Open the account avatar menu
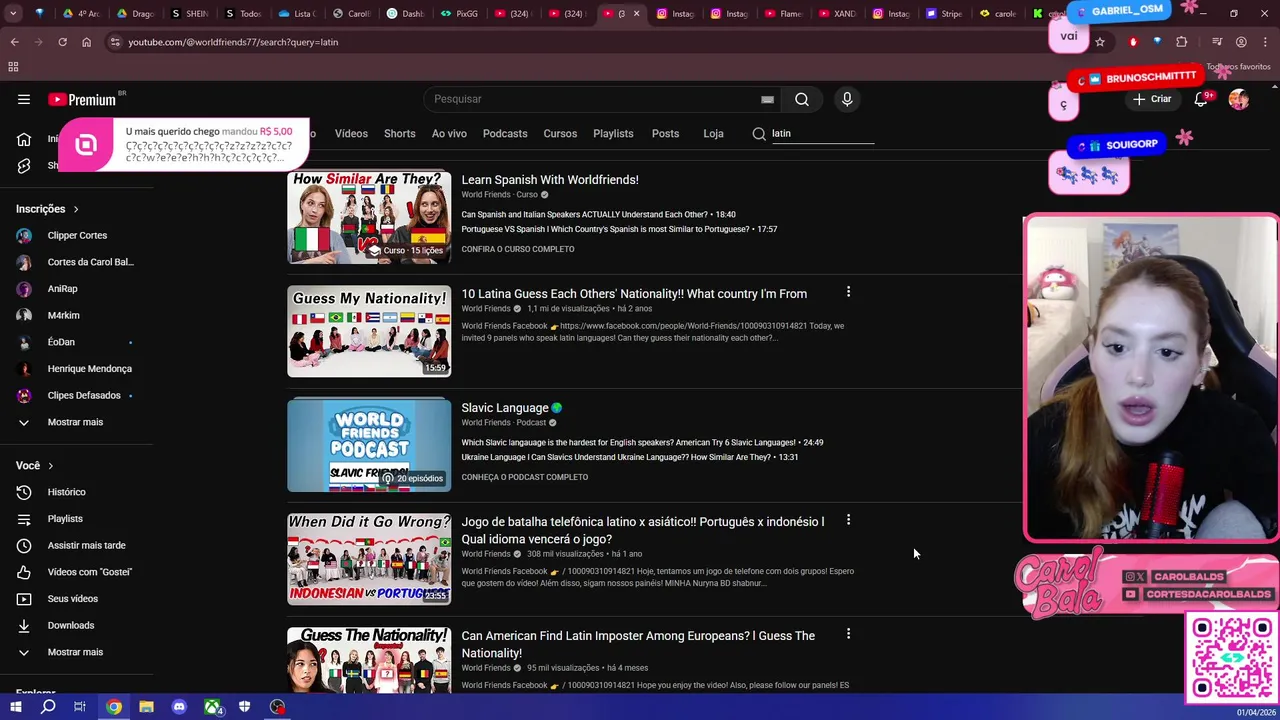 (x=1239, y=99)
